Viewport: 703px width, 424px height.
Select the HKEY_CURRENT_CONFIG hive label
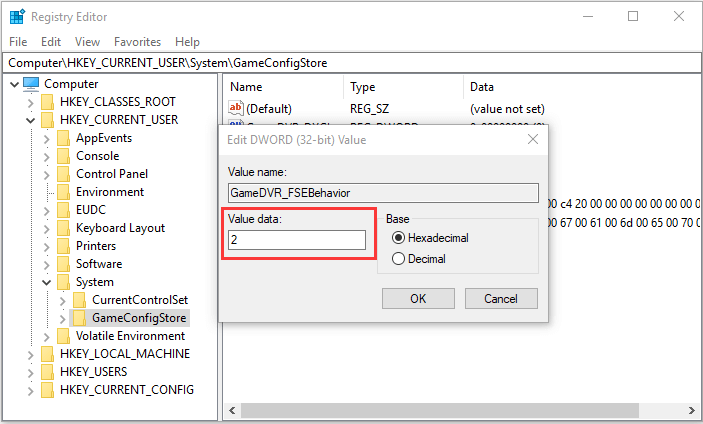127,390
